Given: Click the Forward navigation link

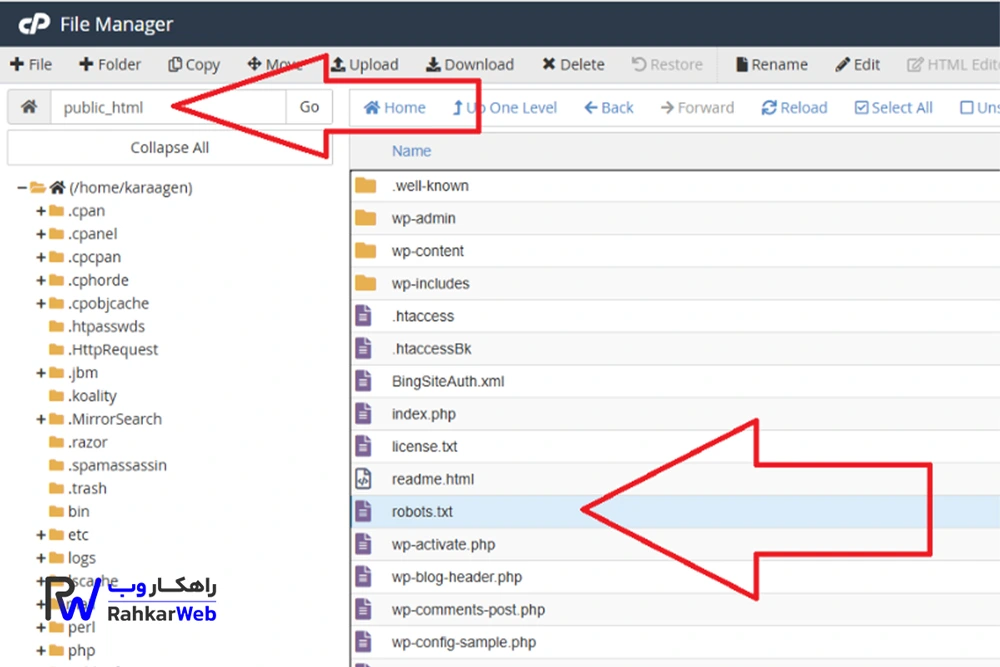Looking at the screenshot, I should coord(698,108).
